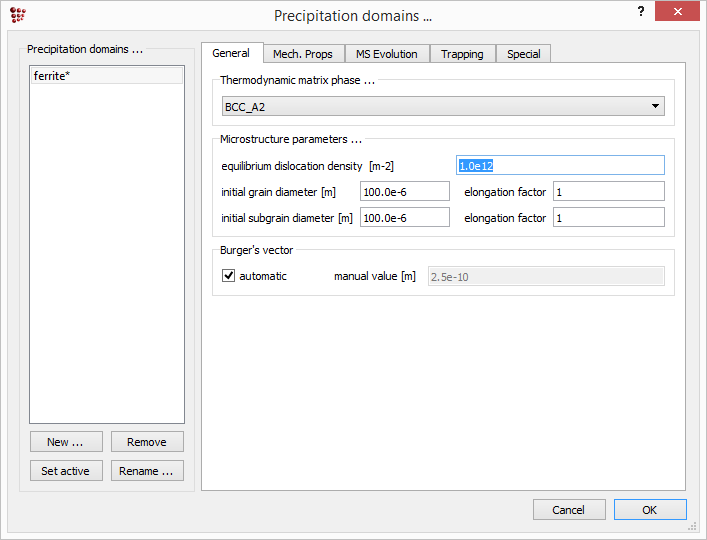Select the General tab

(232, 54)
